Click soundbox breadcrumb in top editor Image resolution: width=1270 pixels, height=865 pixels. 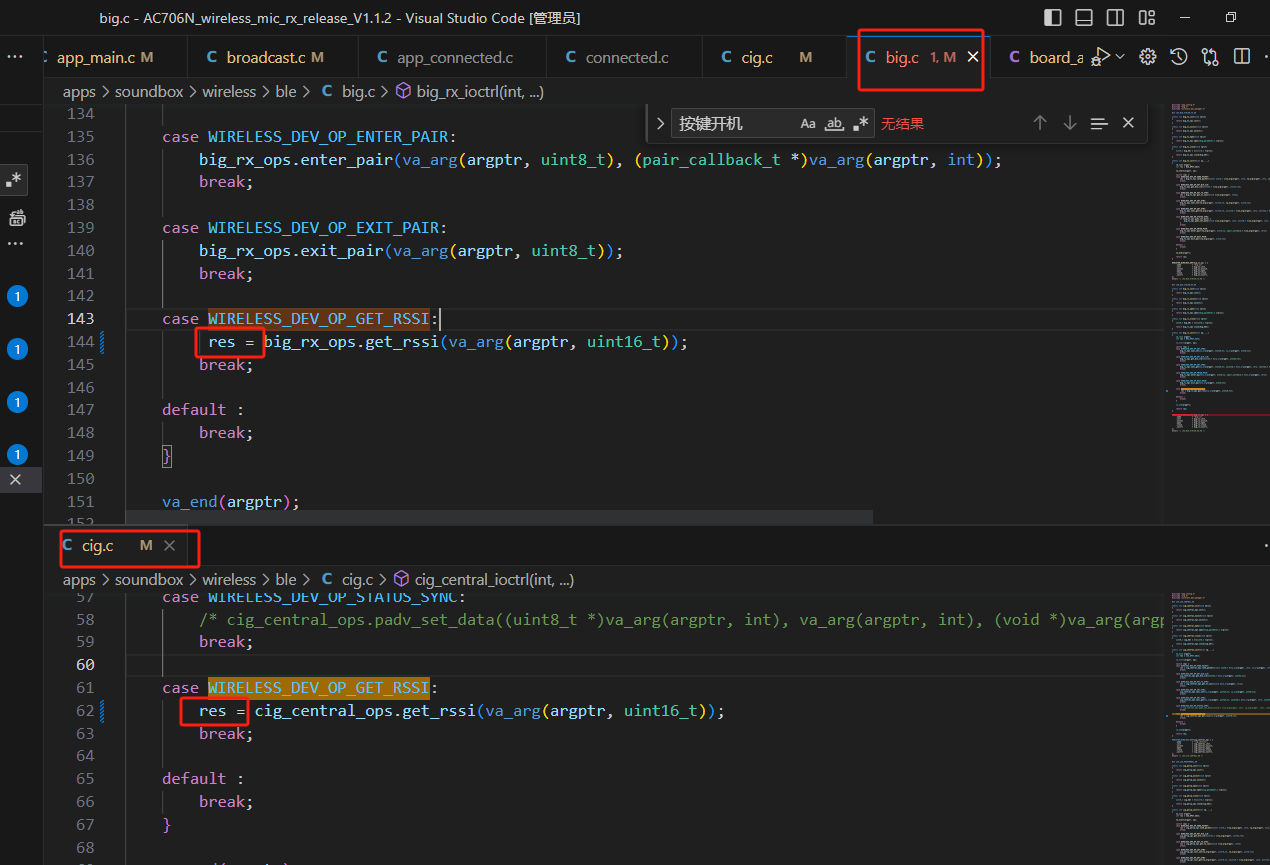pyautogui.click(x=149, y=92)
